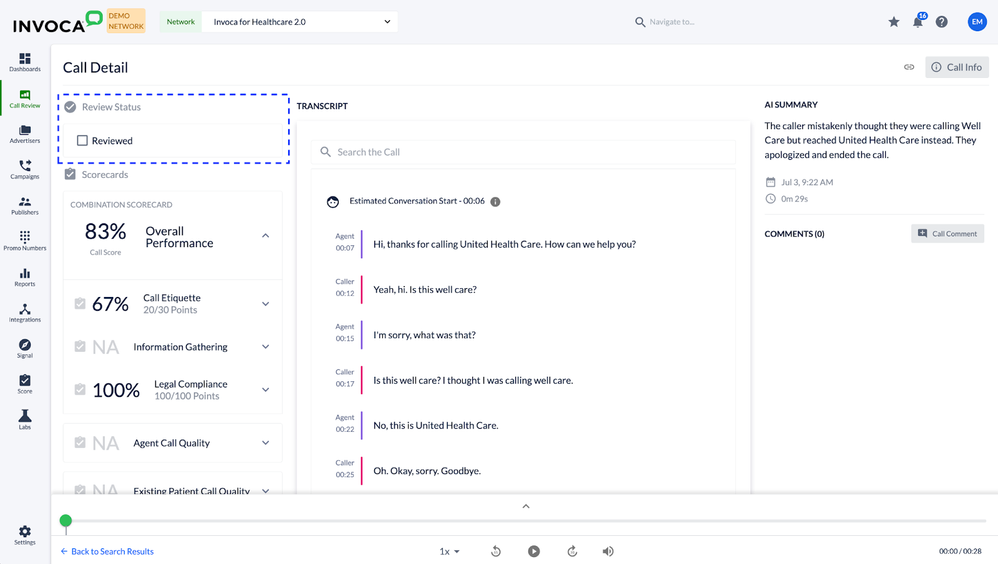Click the Review Status check icon
Viewport: 998px width, 564px height.
pyautogui.click(x=70, y=107)
